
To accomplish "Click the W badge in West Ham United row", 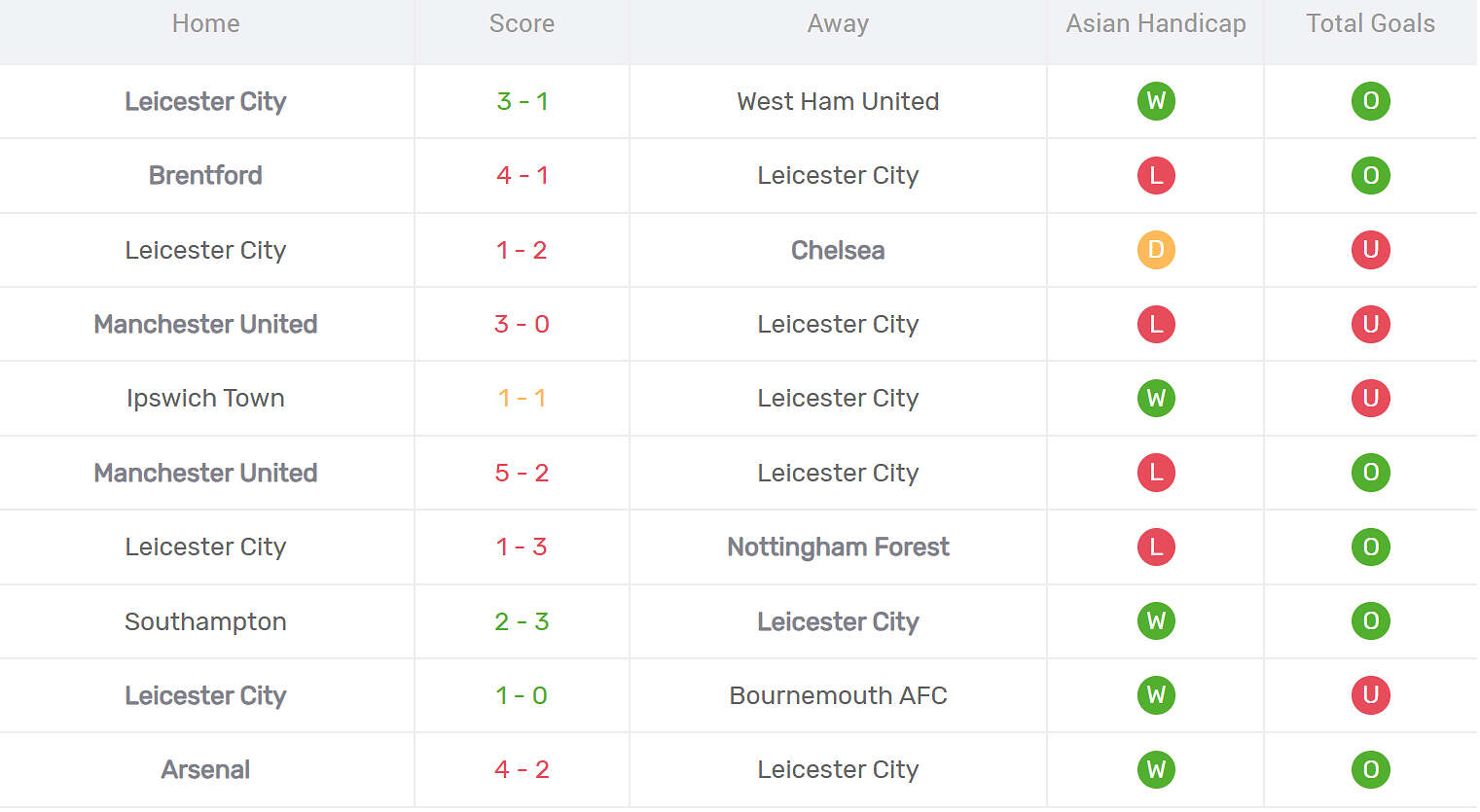I will (x=1156, y=101).
